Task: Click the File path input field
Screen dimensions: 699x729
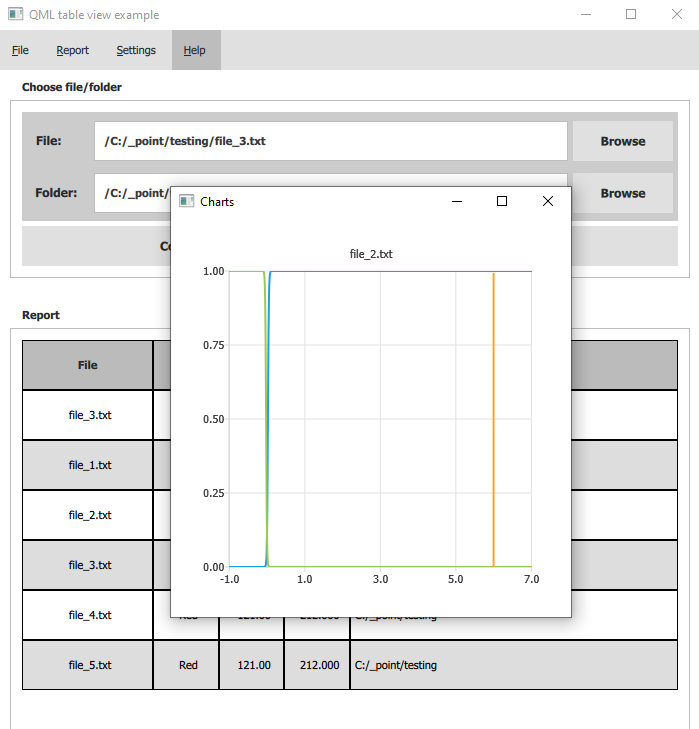Action: point(330,141)
